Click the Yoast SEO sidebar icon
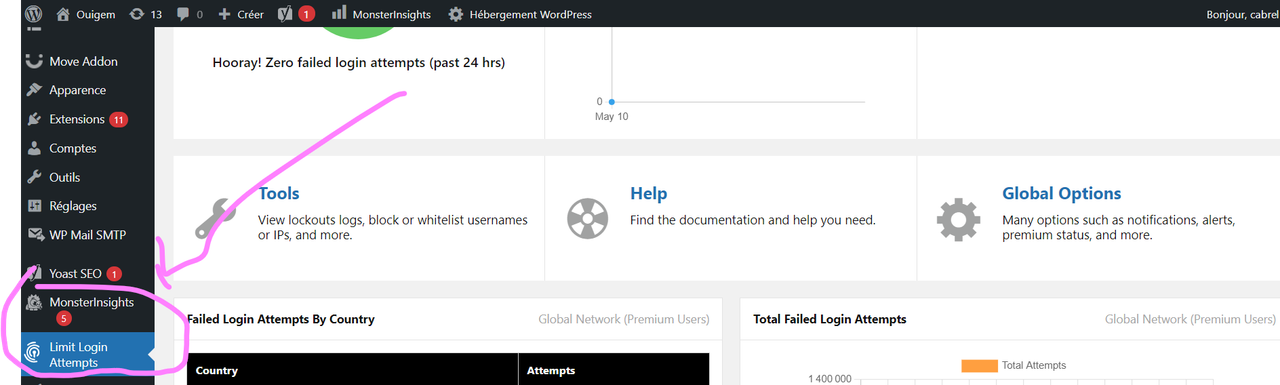 click(34, 273)
